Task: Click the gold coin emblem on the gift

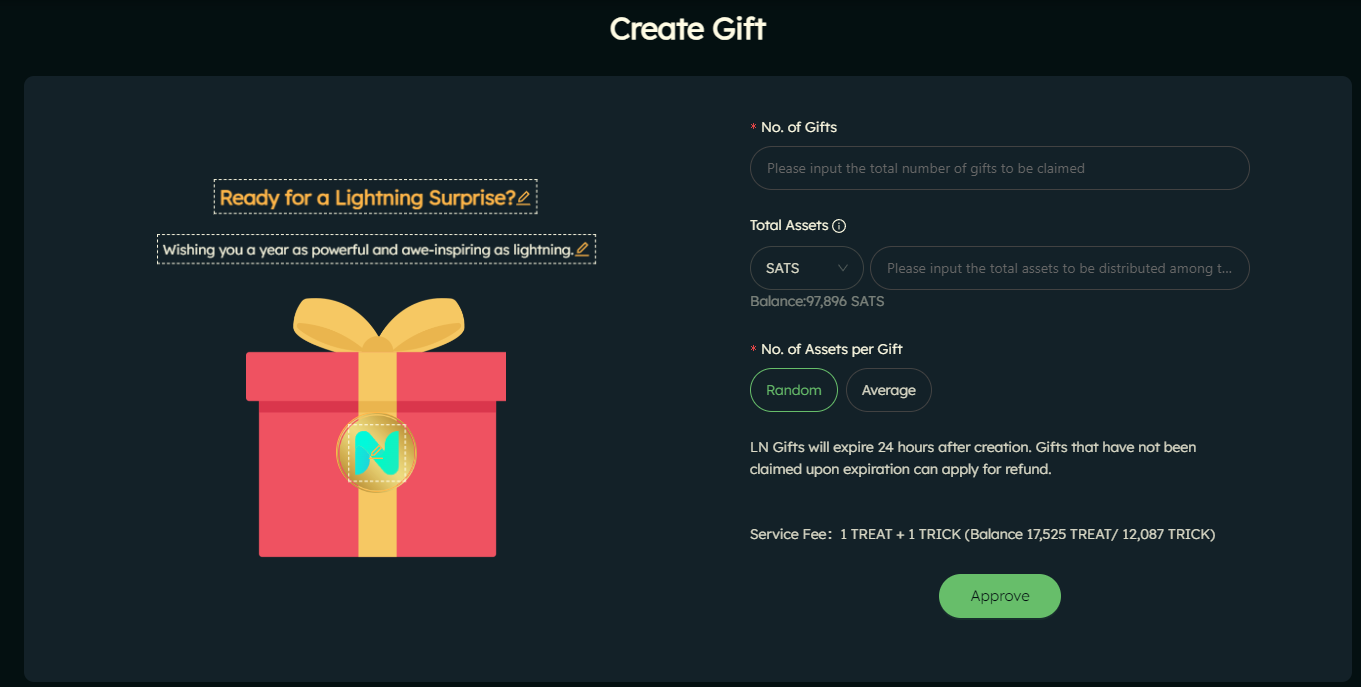Action: [377, 453]
